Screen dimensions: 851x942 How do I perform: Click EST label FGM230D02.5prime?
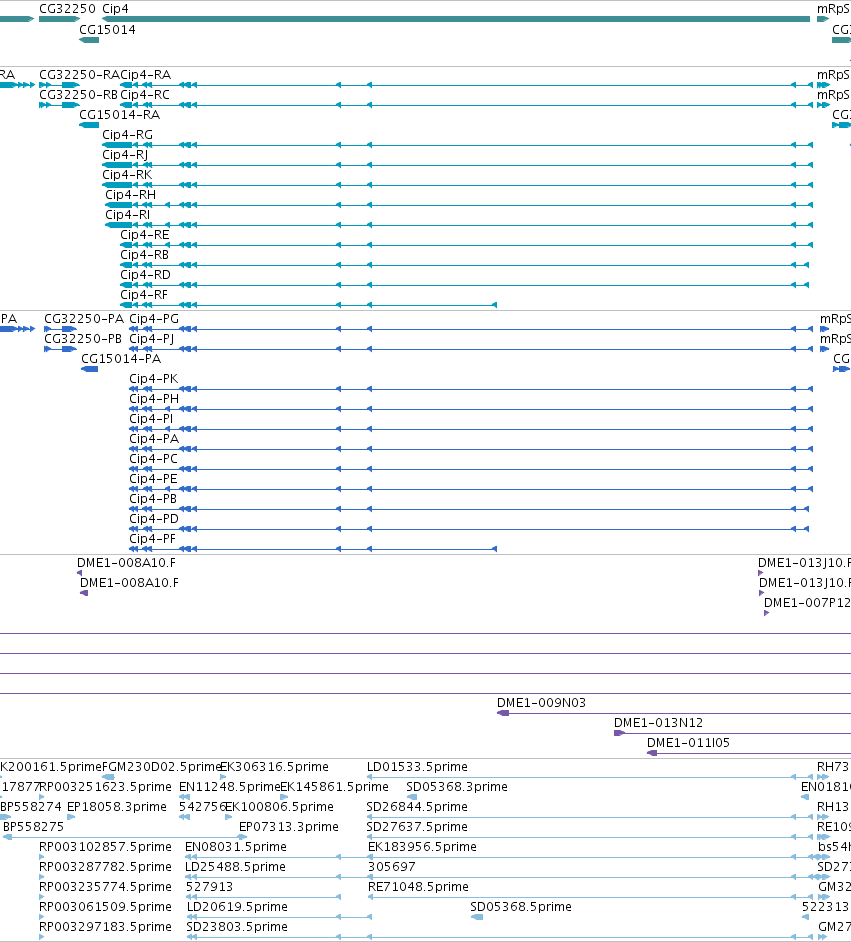pos(162,767)
